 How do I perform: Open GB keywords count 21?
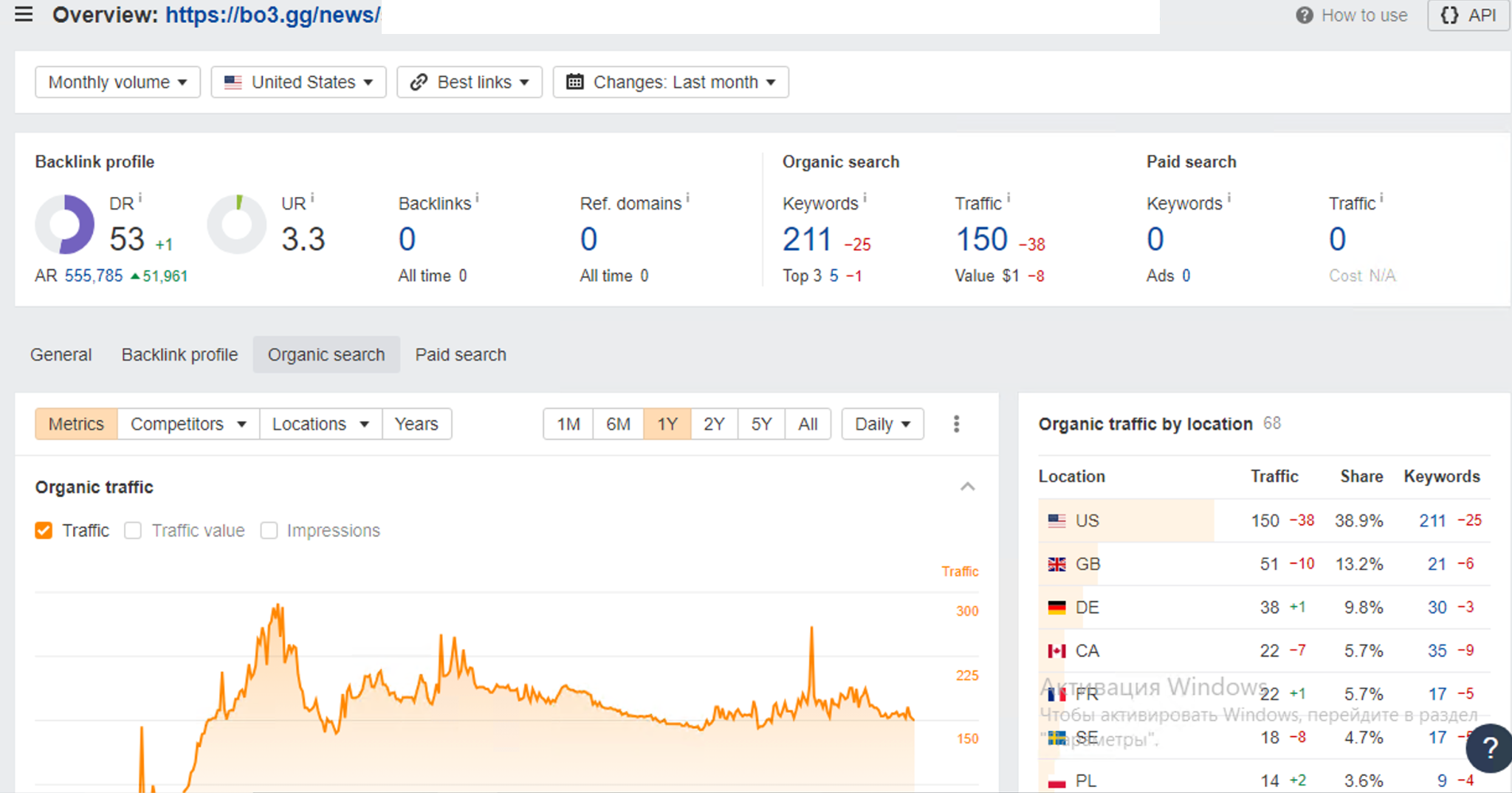pos(1437,564)
